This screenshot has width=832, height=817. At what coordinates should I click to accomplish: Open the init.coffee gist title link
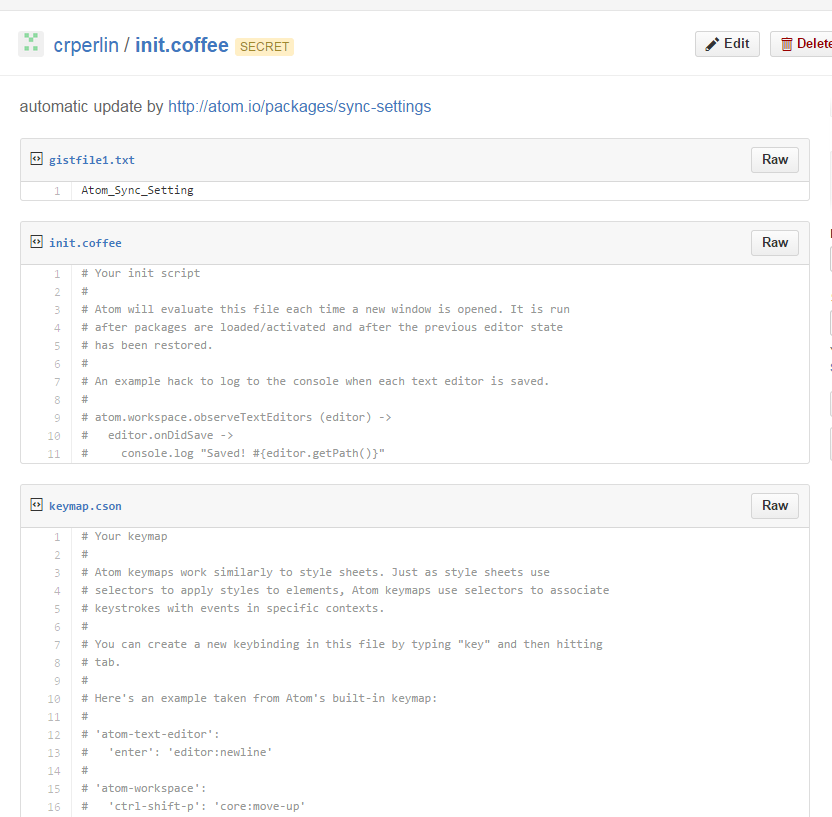(x=182, y=45)
